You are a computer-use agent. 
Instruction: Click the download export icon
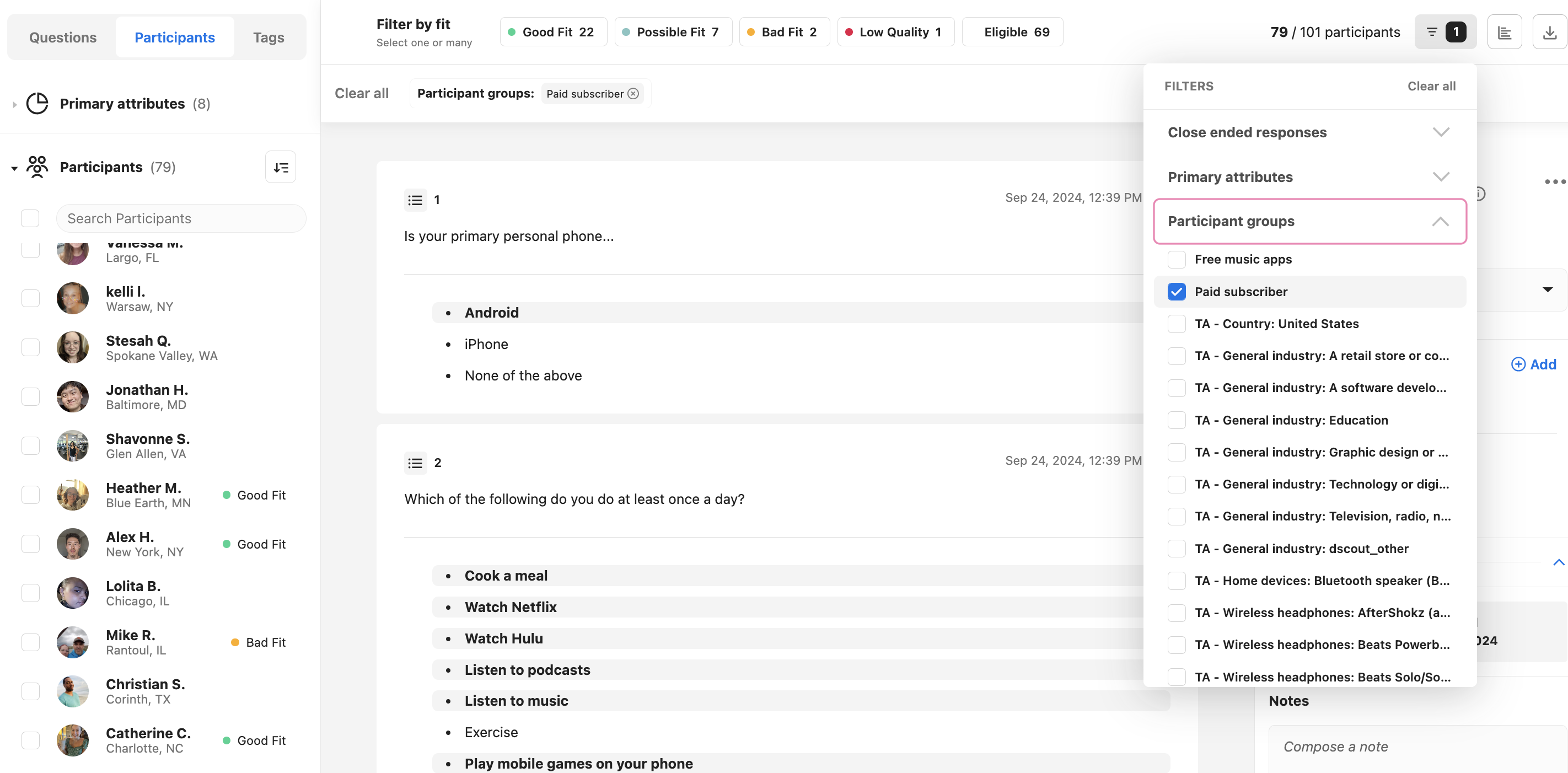[x=1550, y=31]
